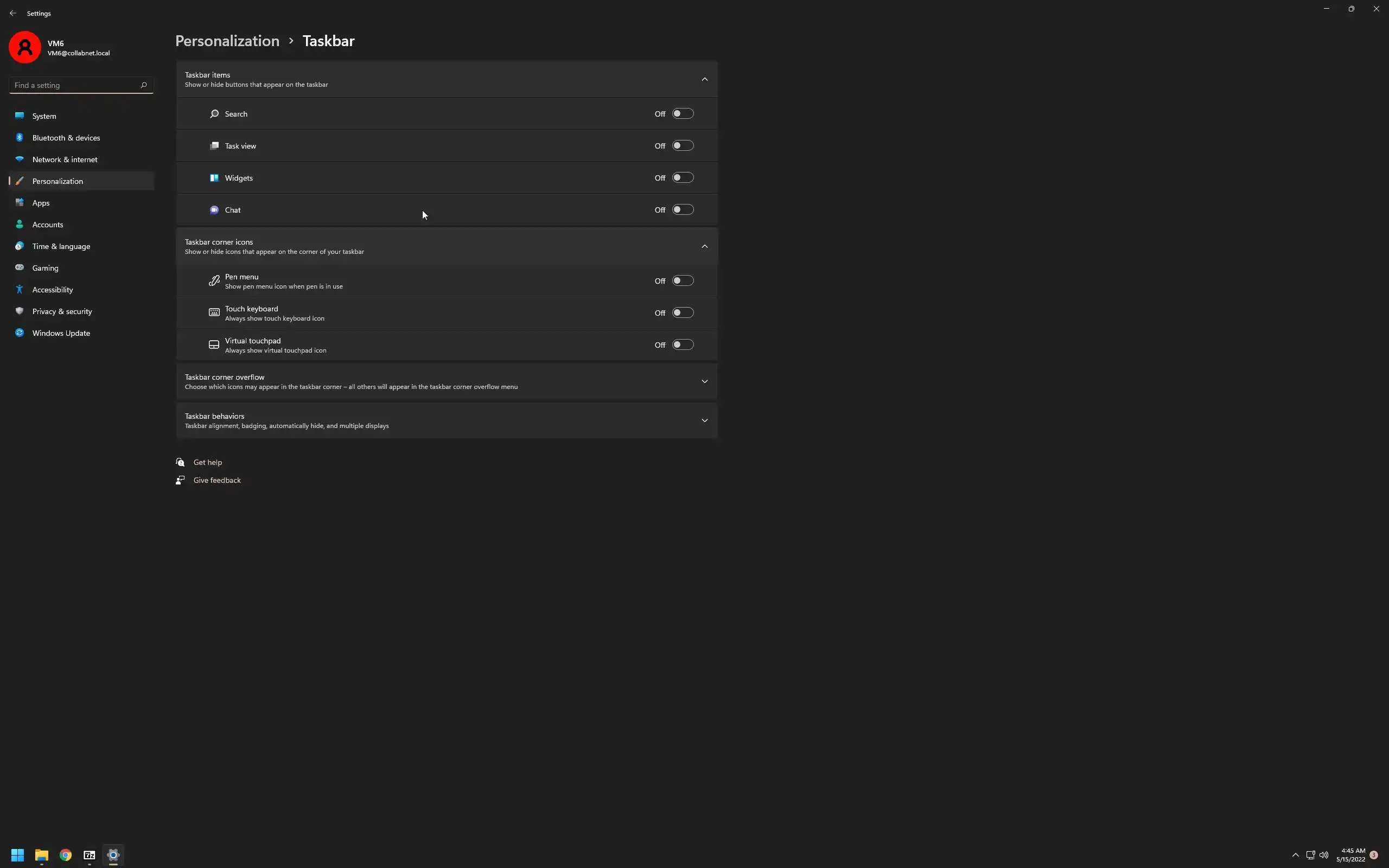The height and width of the screenshot is (868, 1389).
Task: Turn on the Touch keyboard toggle
Action: pyautogui.click(x=683, y=313)
